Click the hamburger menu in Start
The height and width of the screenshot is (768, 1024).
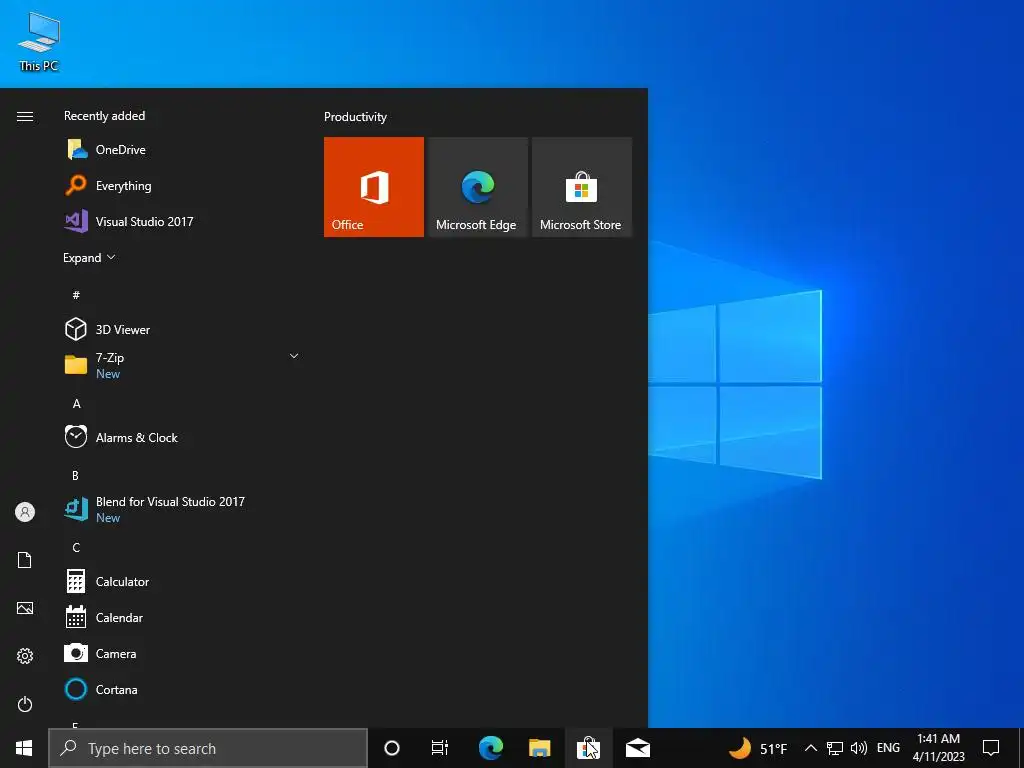(x=25, y=116)
